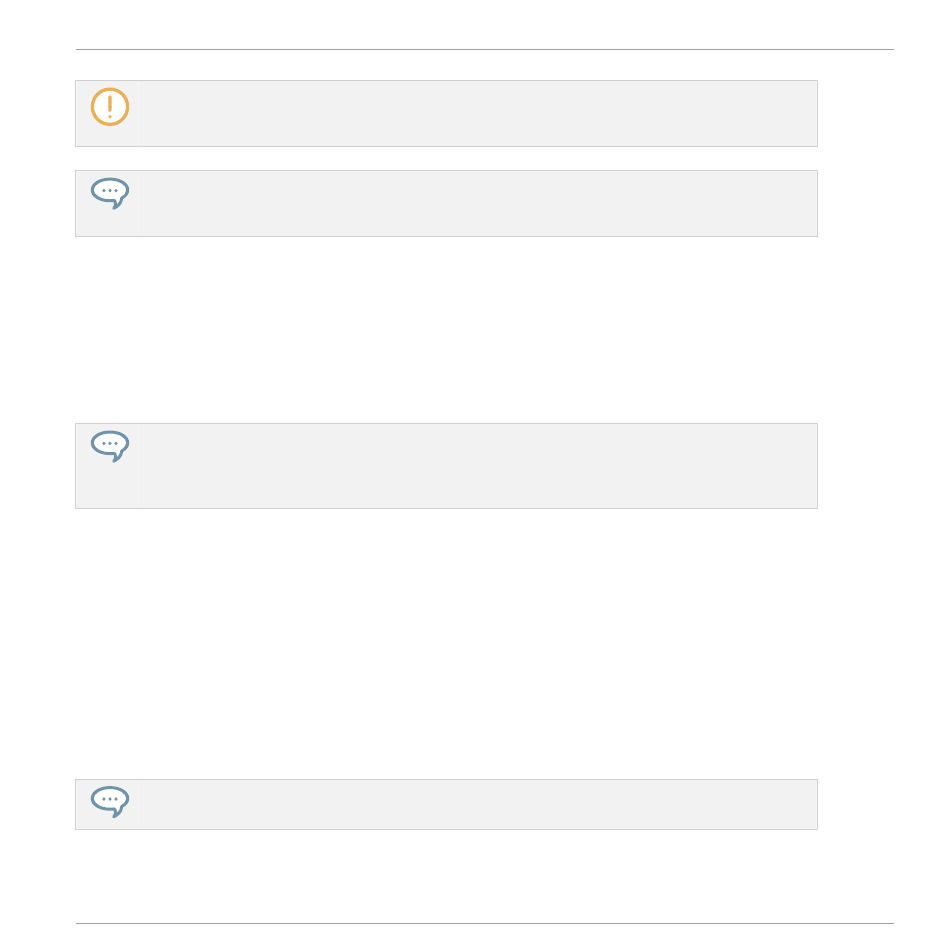
Task: Click the horizontal footer rule line
Action: [485, 923]
